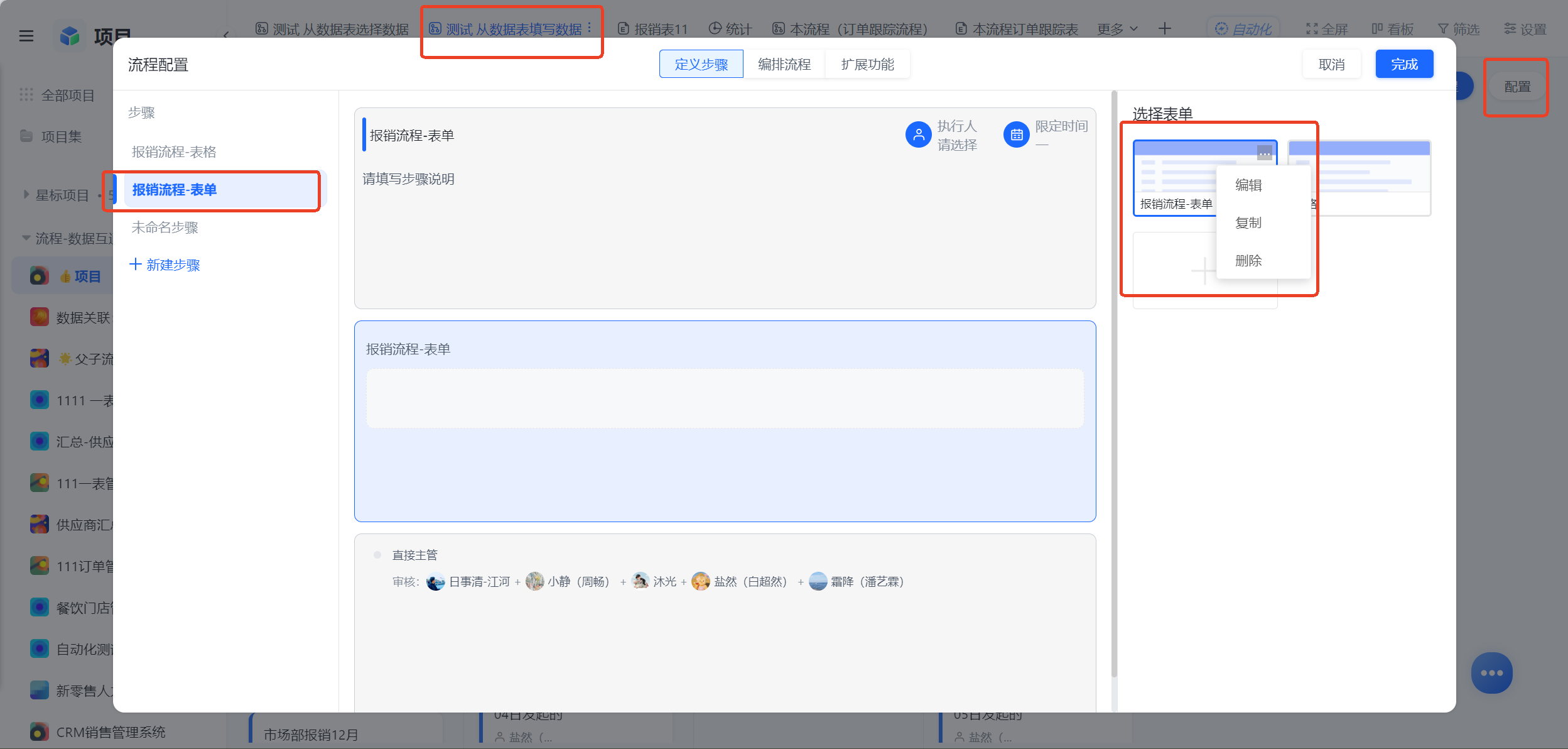Open the 测试 从数据表选择数据 view tab
The width and height of the screenshot is (1568, 749).
[x=332, y=29]
